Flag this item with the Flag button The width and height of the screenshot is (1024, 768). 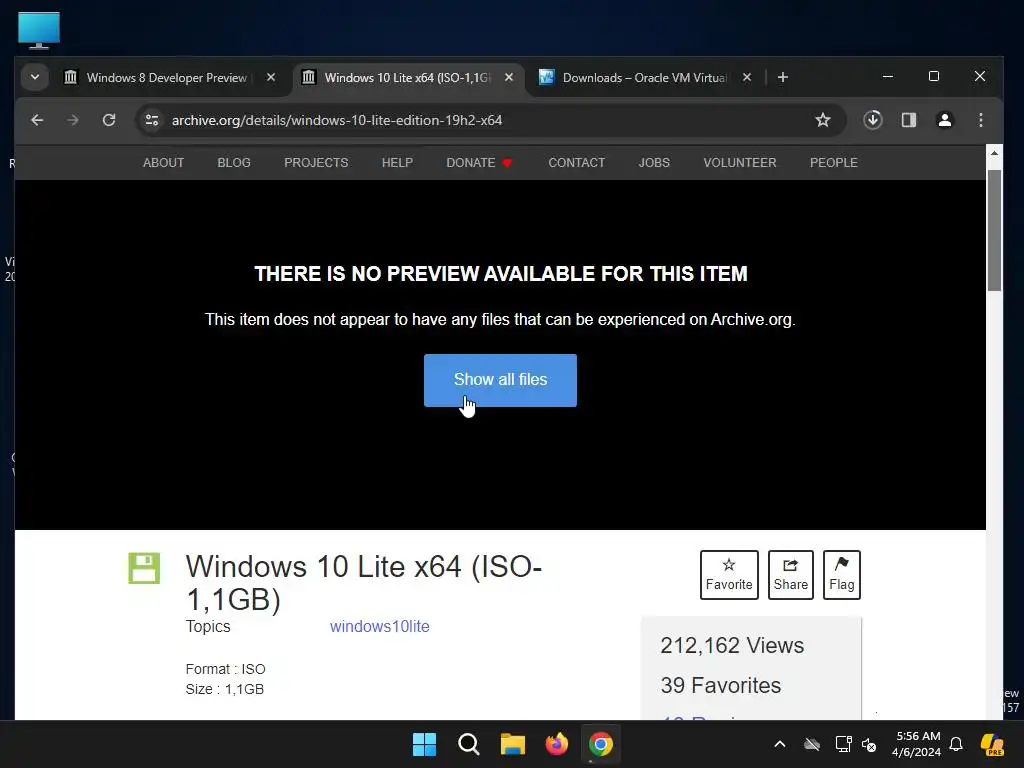click(x=841, y=575)
